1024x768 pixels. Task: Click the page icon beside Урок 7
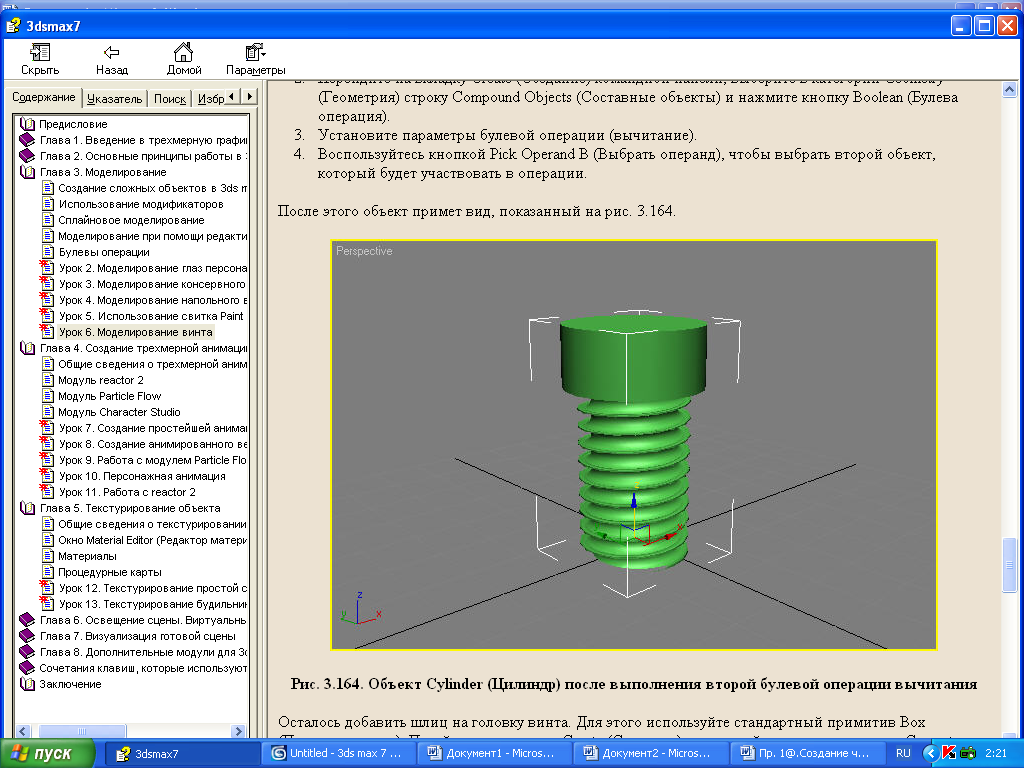pos(47,428)
